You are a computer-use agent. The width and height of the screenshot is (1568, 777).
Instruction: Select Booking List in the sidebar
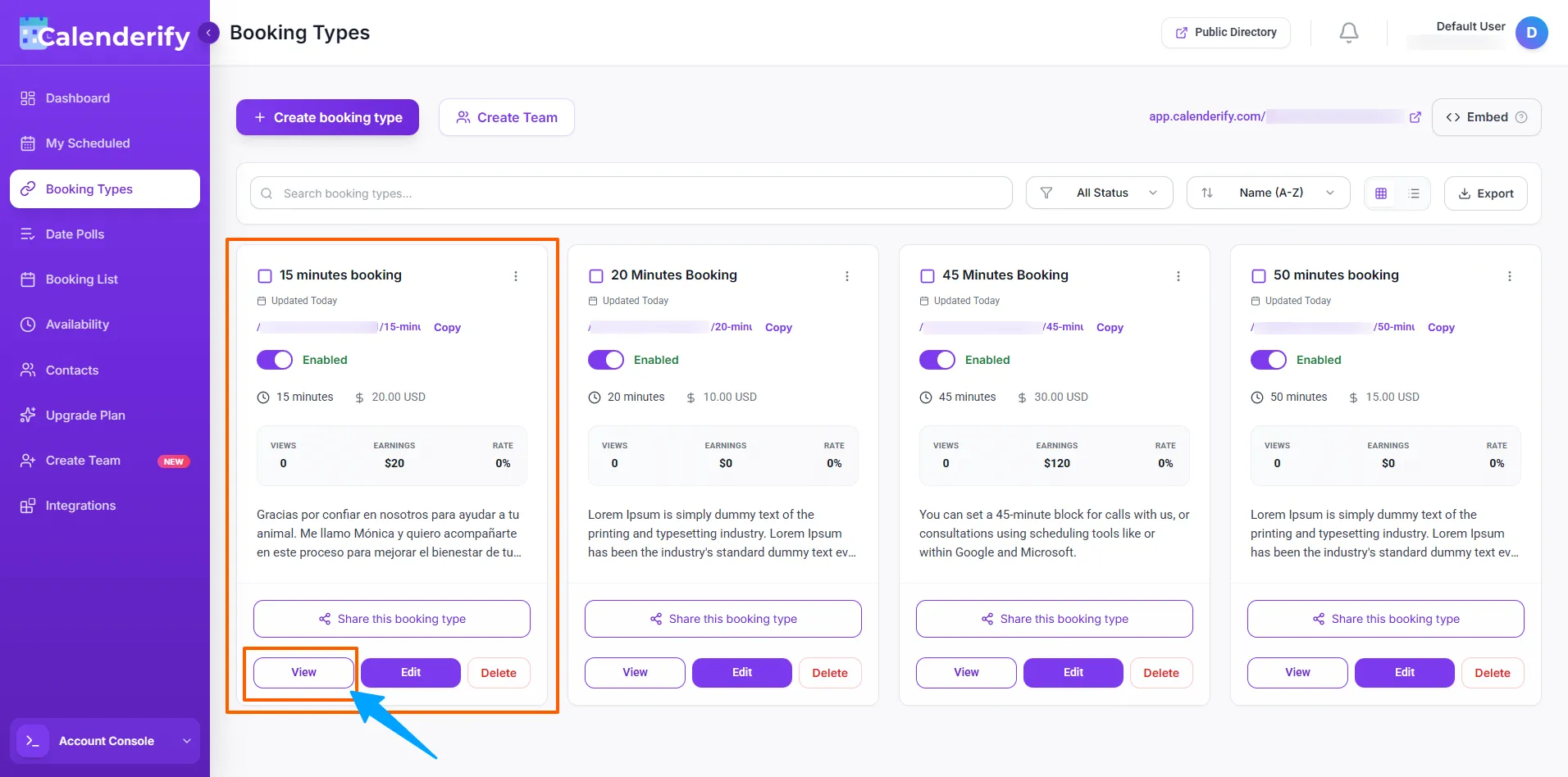[x=81, y=279]
